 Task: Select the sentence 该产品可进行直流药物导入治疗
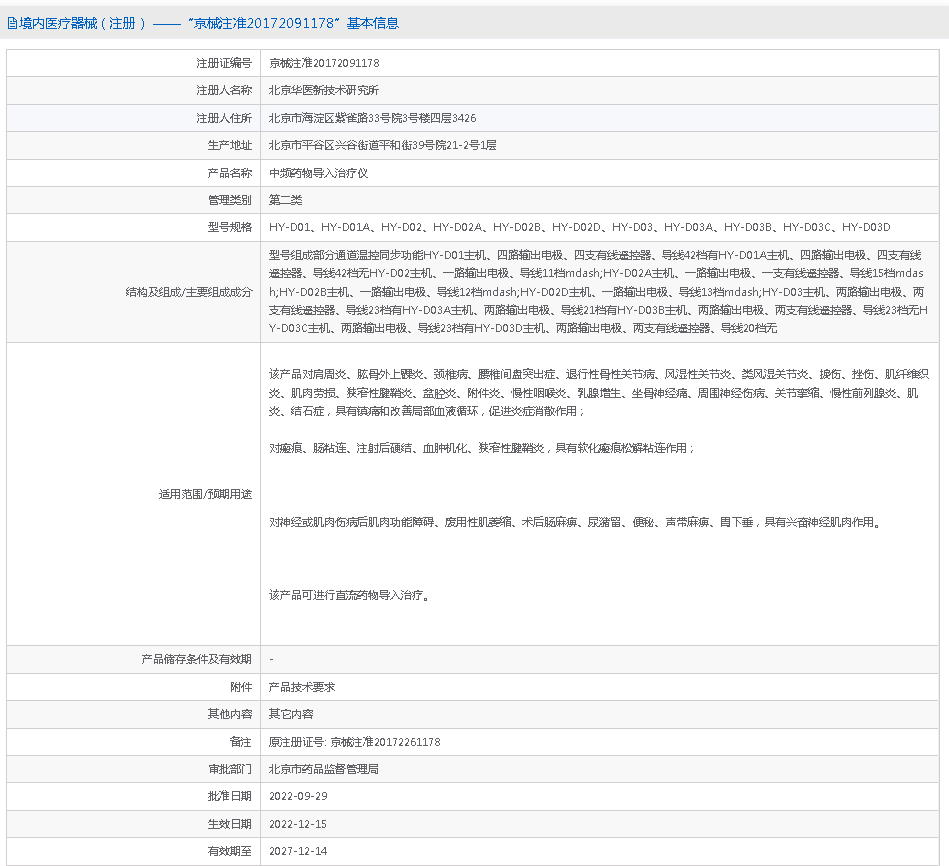tap(350, 595)
